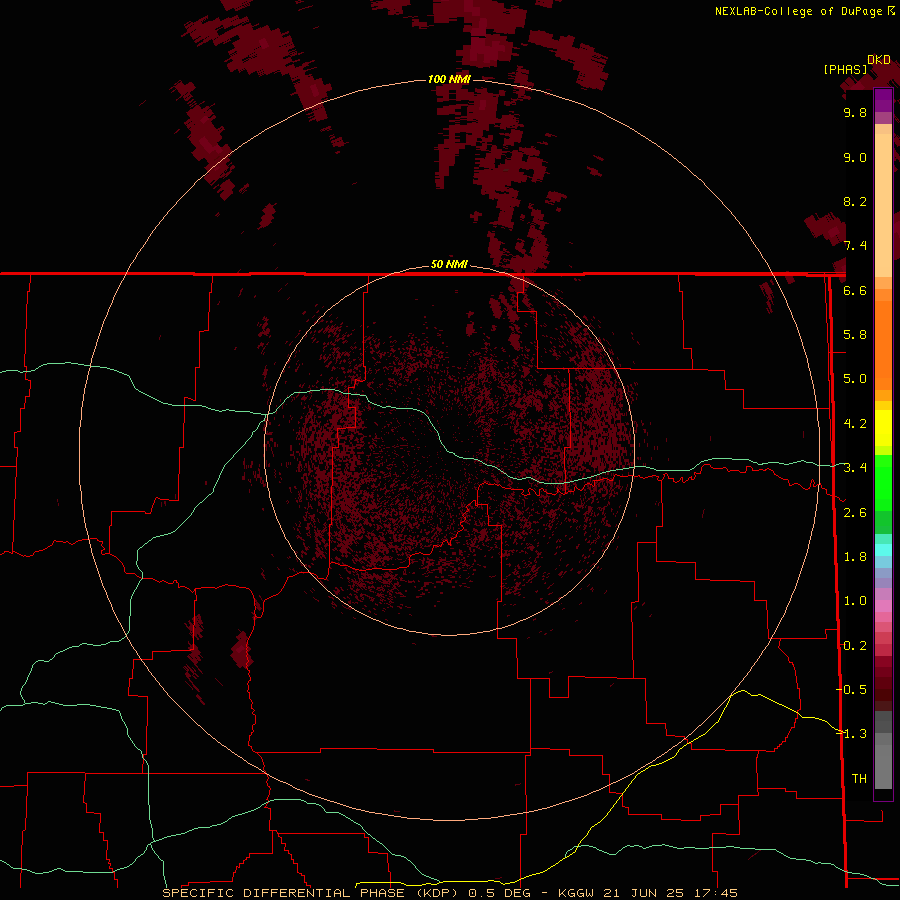Pick the pink band near 1.0 on color bar
900x900 pixels.
(883, 606)
